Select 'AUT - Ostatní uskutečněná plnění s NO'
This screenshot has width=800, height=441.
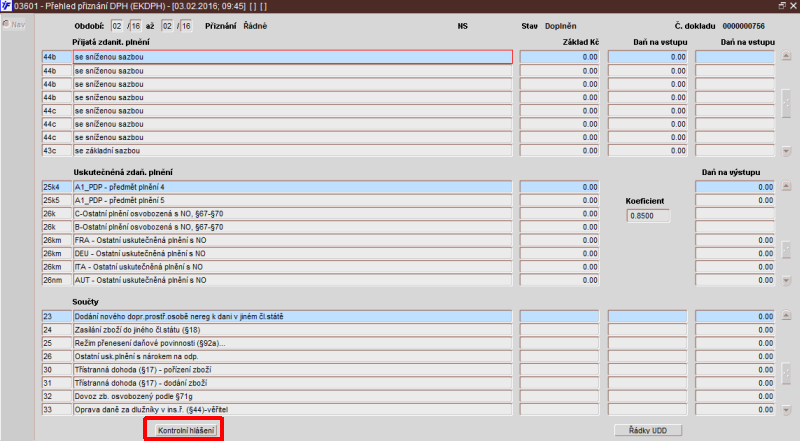click(292, 280)
